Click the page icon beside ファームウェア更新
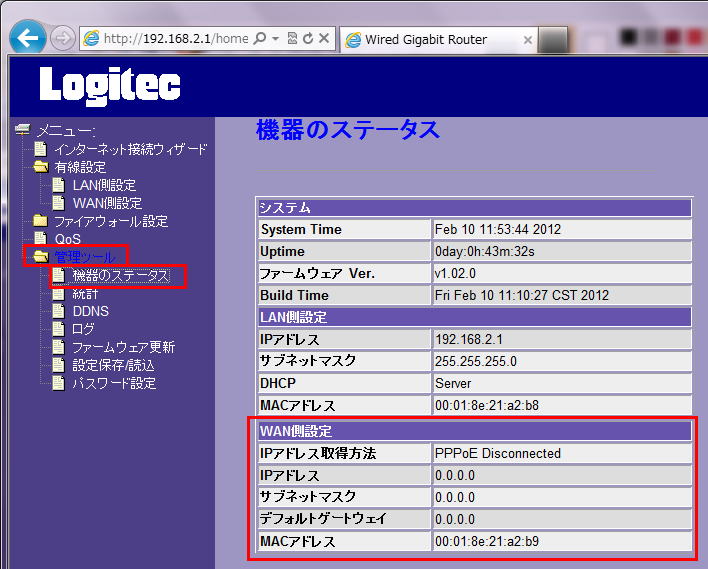Screen dimensions: 708x569 (x=58, y=347)
